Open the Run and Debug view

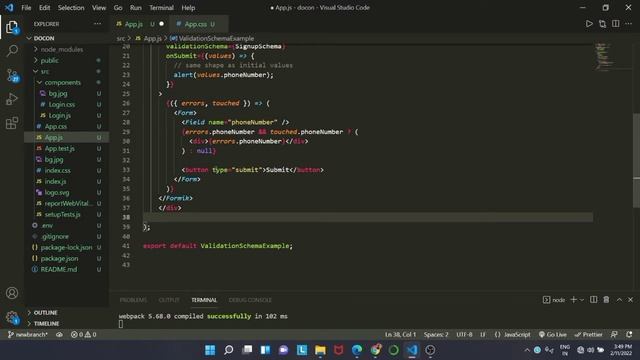[12, 99]
